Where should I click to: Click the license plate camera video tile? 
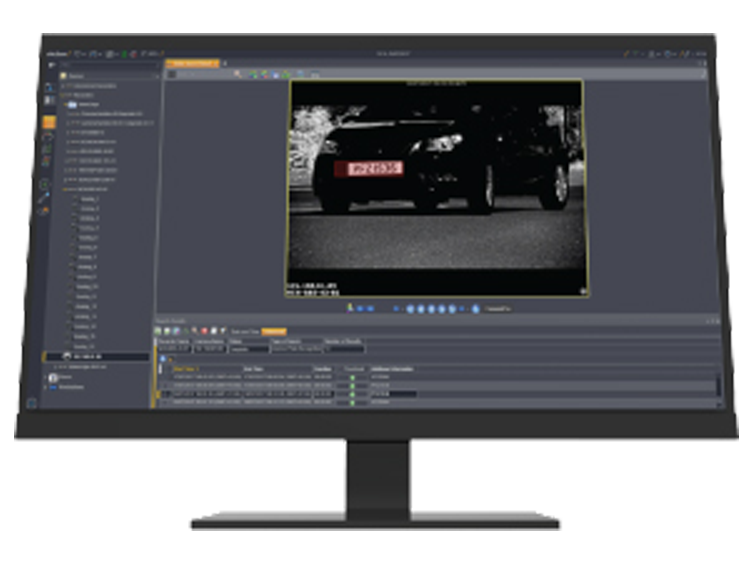(x=435, y=185)
